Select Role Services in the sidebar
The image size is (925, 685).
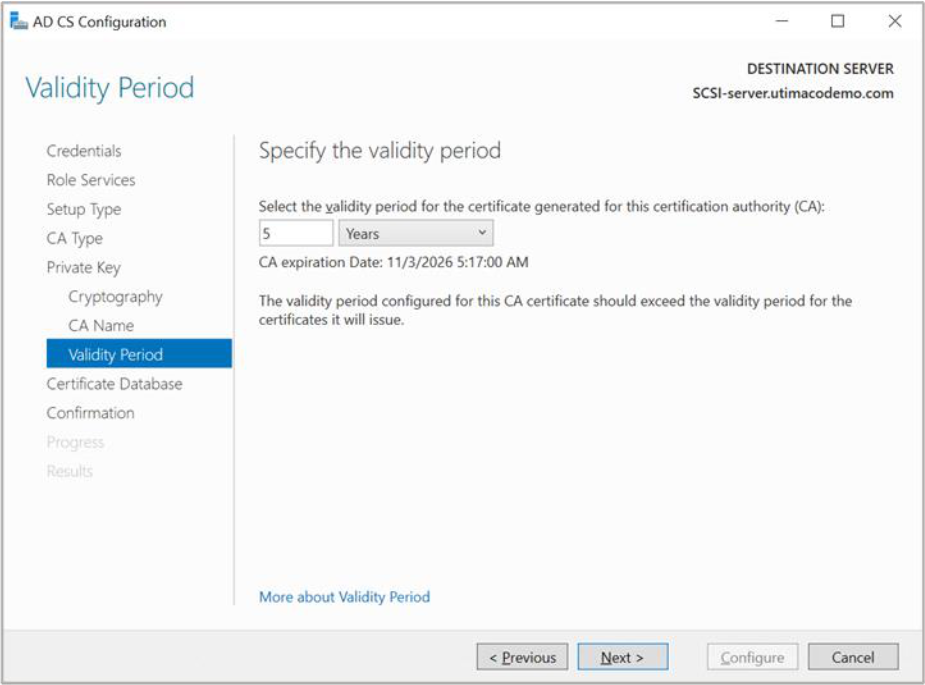[91, 180]
